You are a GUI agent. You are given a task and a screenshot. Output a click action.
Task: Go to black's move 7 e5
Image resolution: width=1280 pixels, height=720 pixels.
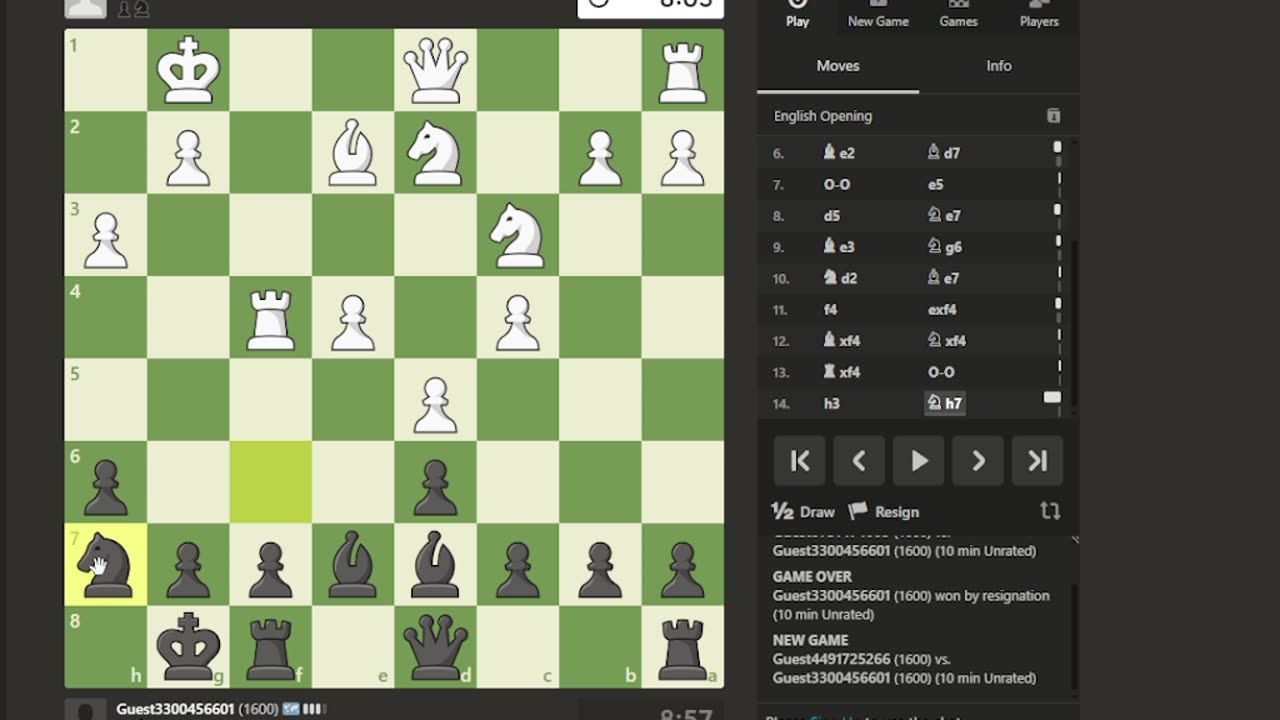[x=935, y=185]
